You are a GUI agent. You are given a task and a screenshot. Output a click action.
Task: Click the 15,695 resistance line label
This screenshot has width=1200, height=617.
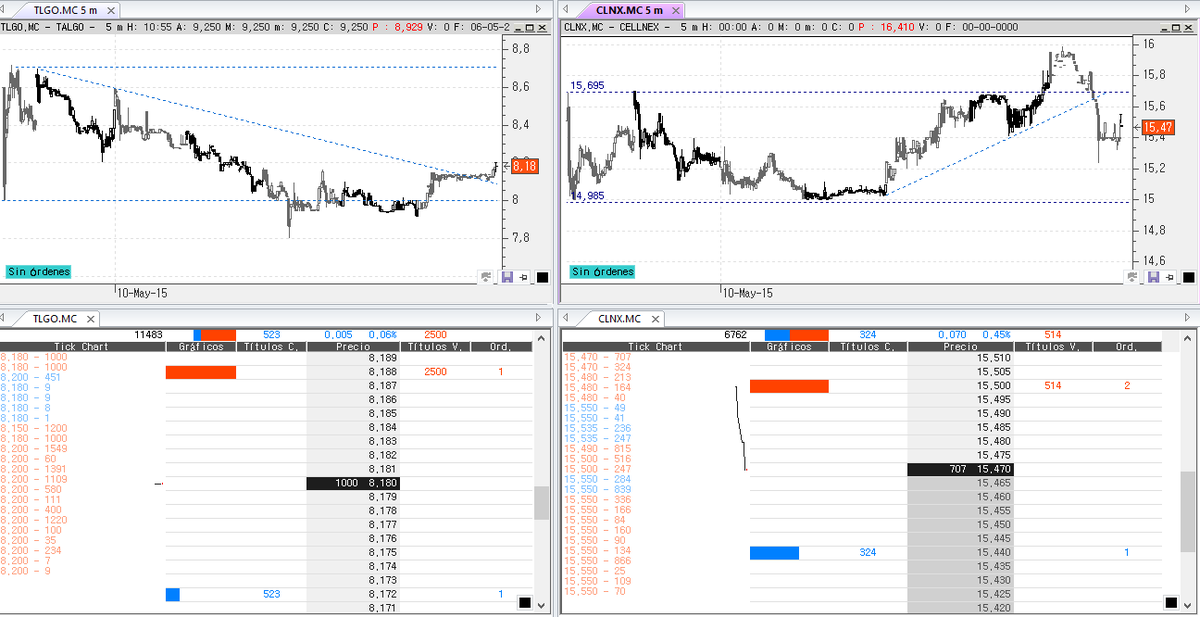pyautogui.click(x=586, y=86)
